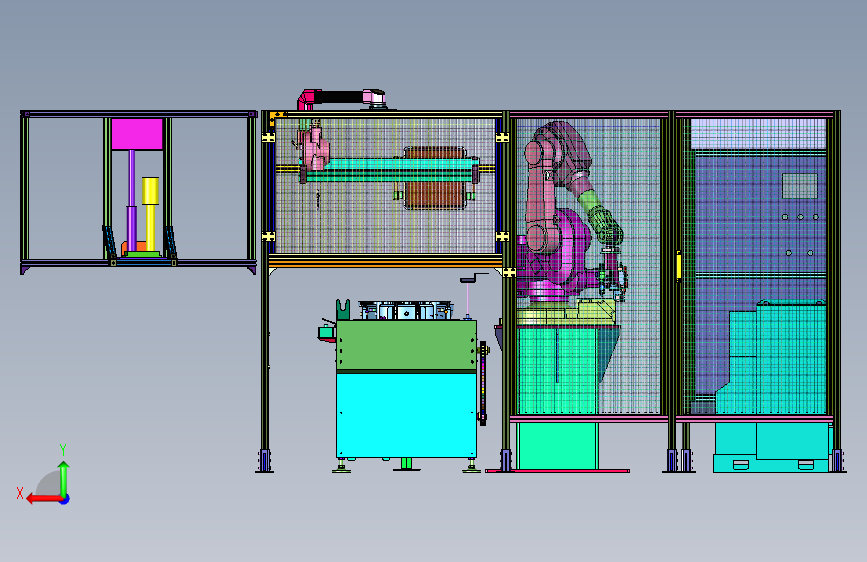Select the control panel screen in right enclosure
This screenshot has width=867, height=562.
point(800,186)
